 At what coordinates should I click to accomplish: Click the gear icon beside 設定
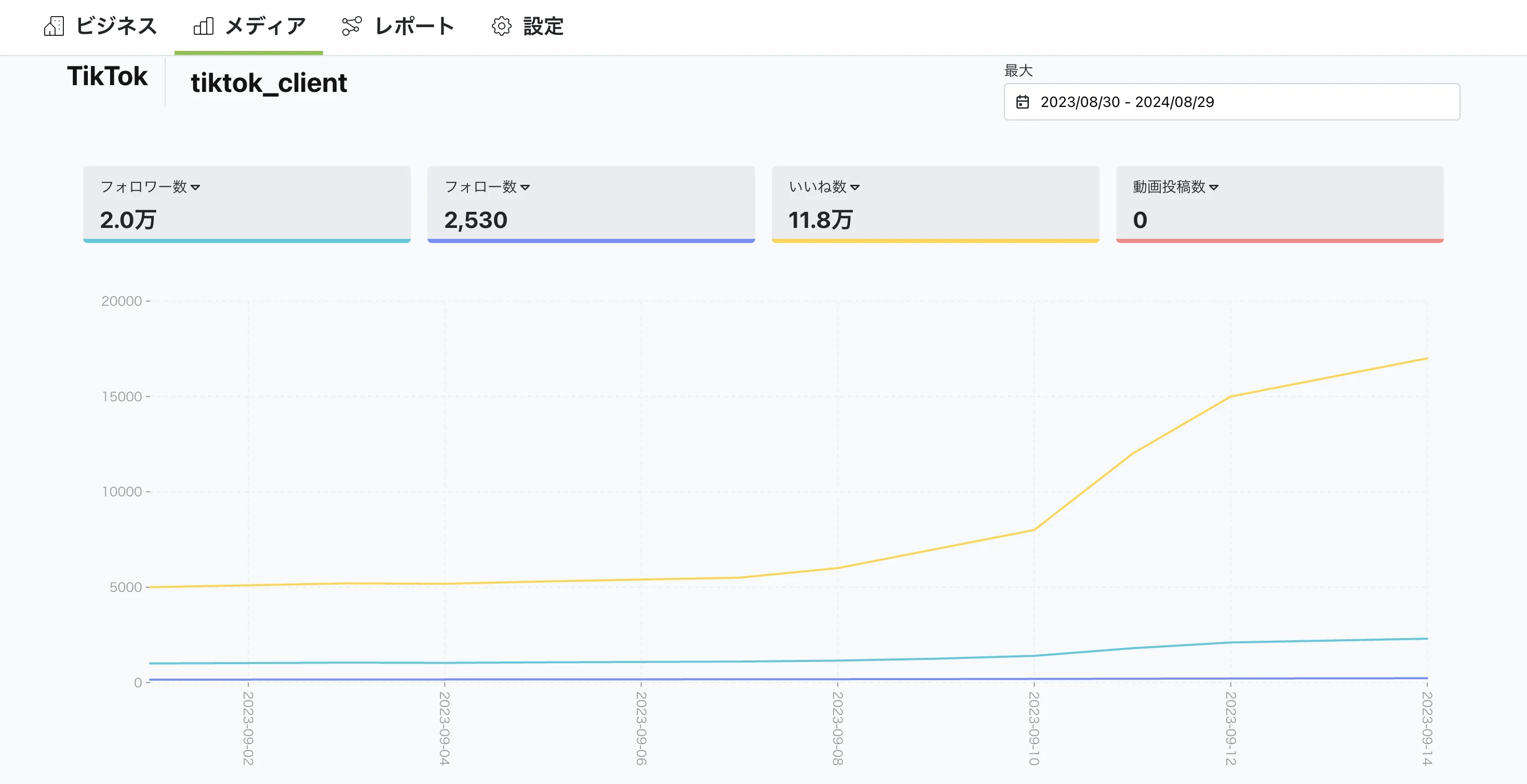click(502, 26)
